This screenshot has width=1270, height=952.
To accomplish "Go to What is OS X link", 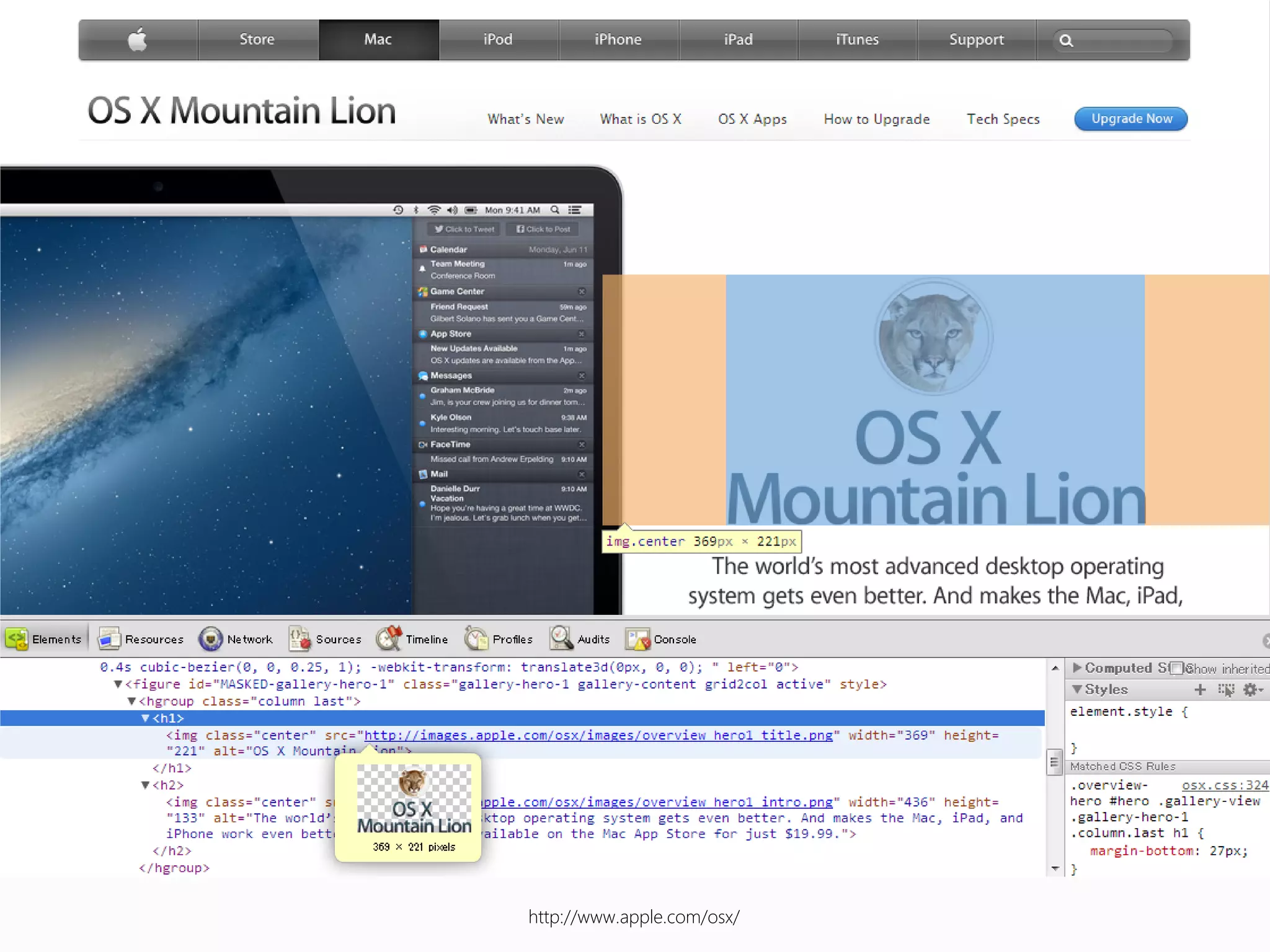I will click(x=641, y=119).
